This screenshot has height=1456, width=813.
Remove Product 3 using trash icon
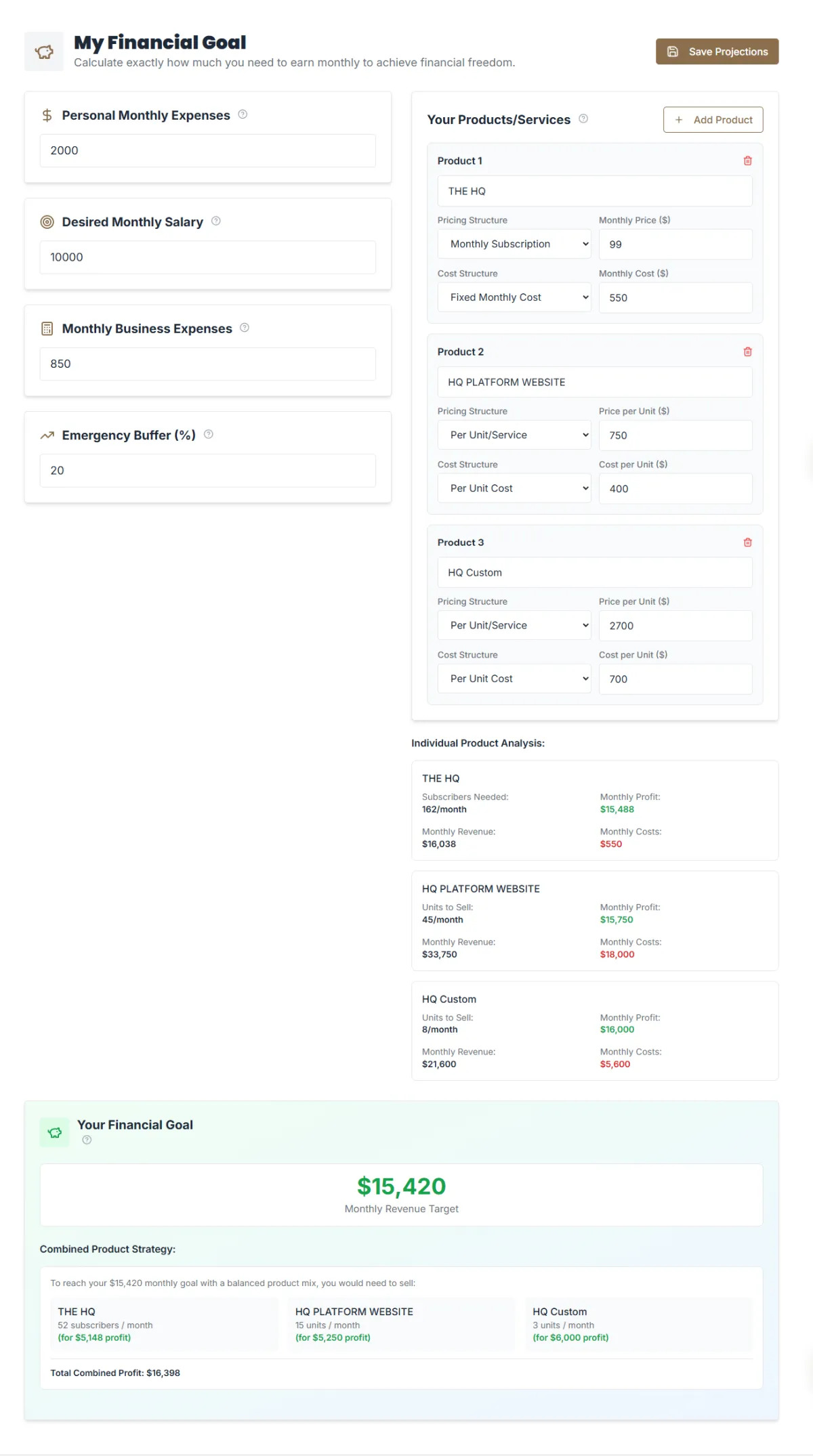[x=747, y=542]
